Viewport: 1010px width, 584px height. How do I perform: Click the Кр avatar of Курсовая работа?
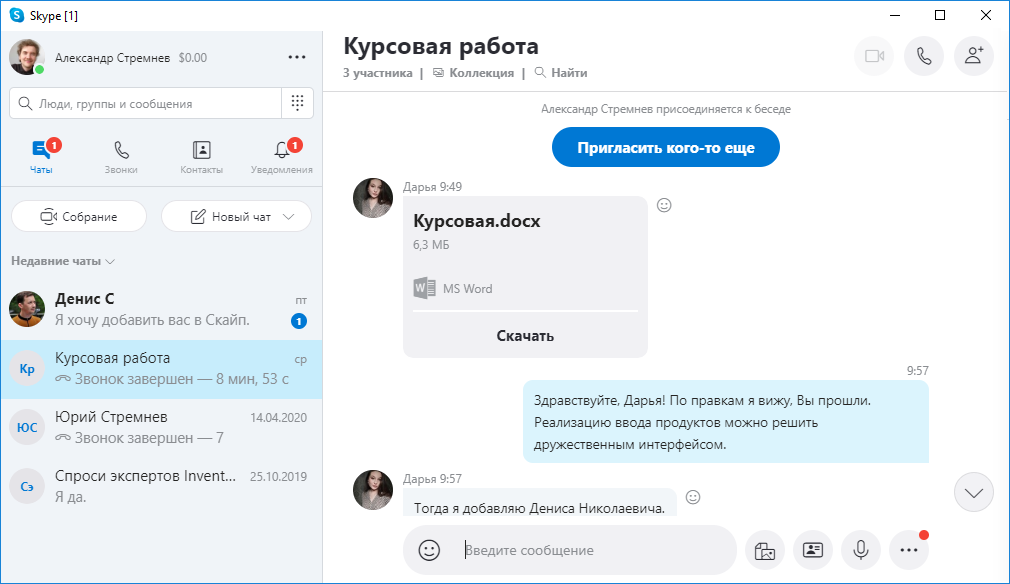[x=27, y=369]
